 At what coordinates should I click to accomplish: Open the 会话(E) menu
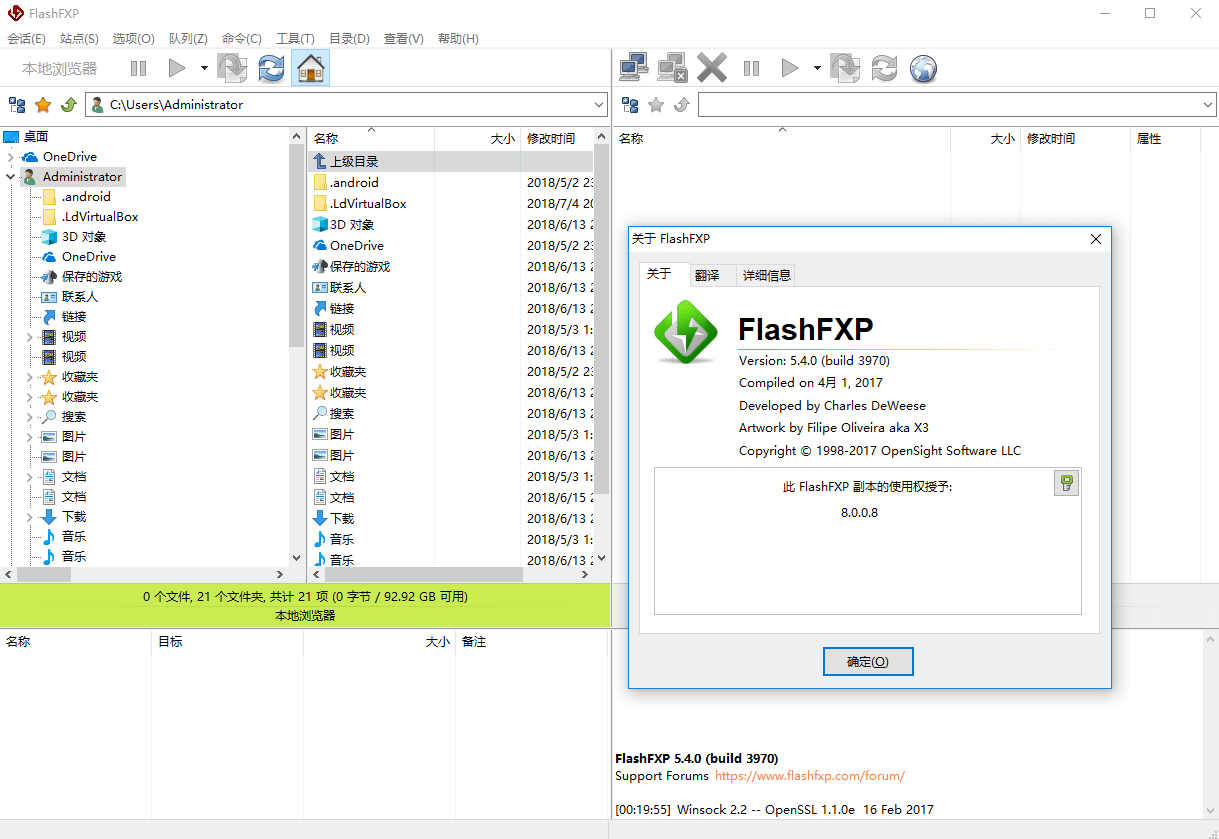pos(26,39)
